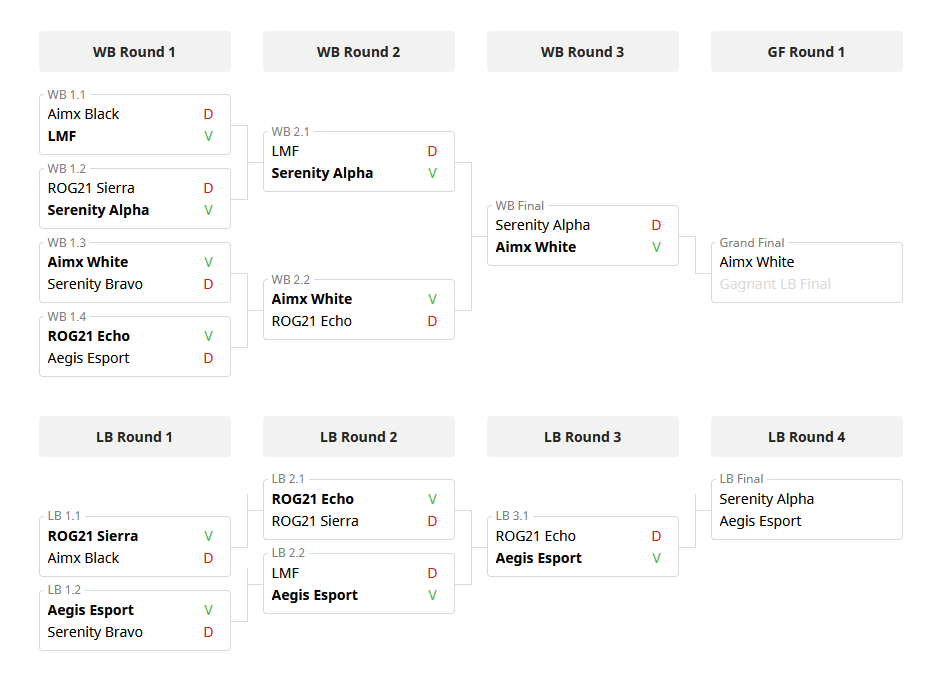
Task: Open Aimx White in the WB Final
Action: tap(535, 247)
